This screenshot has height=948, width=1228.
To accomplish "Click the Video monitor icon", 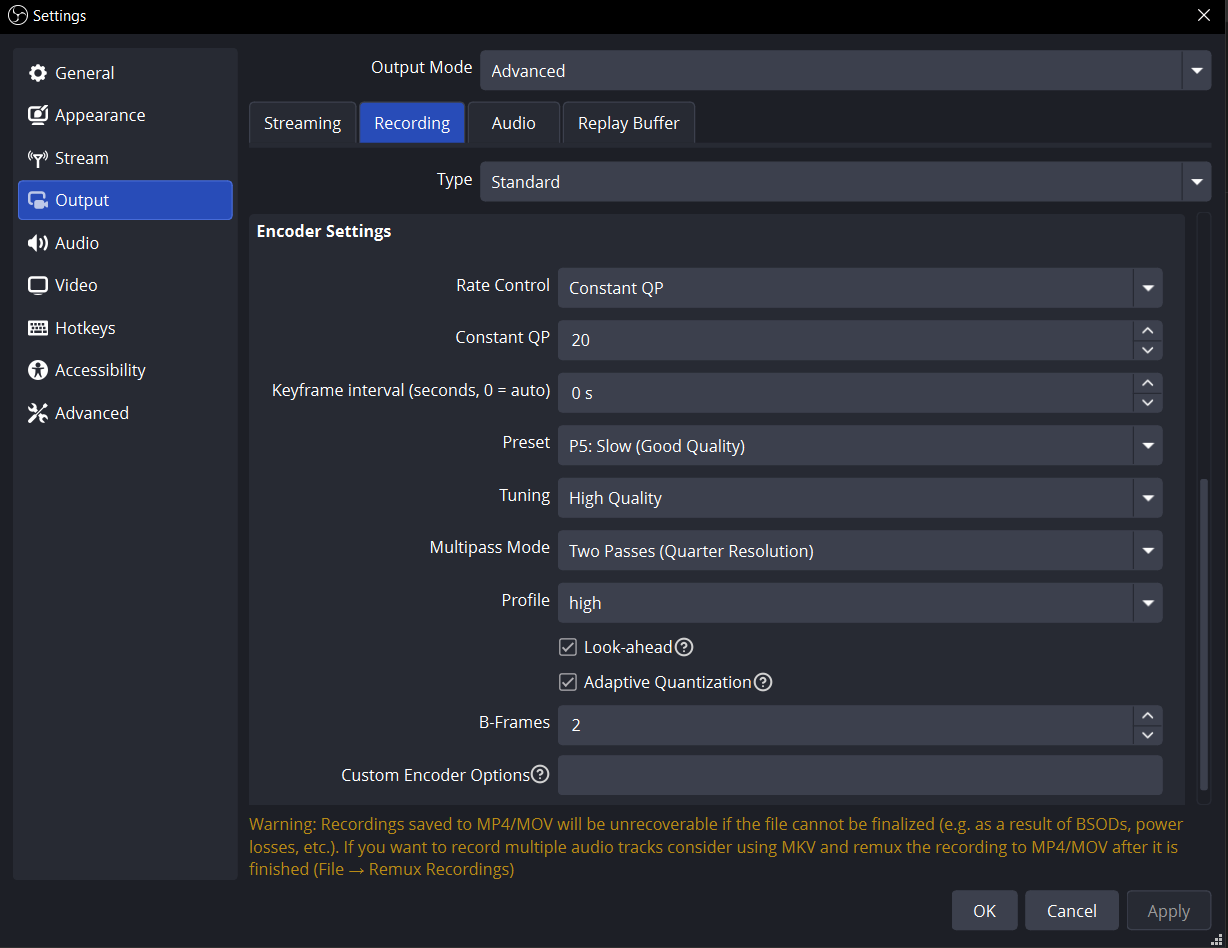I will coord(38,285).
